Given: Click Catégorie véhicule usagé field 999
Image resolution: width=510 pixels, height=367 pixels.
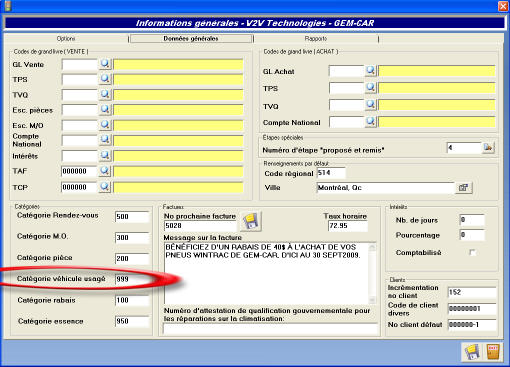Looking at the screenshot, I should [x=132, y=279].
